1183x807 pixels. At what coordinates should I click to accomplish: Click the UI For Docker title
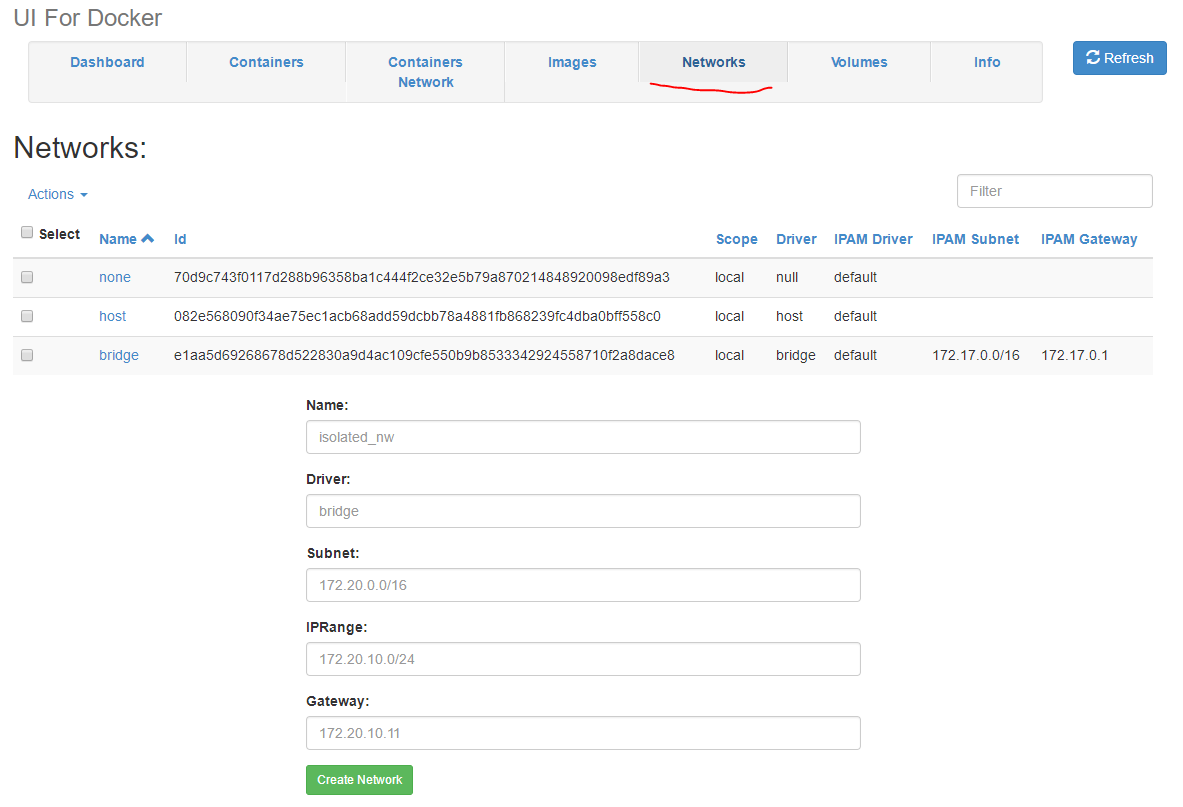[x=88, y=18]
